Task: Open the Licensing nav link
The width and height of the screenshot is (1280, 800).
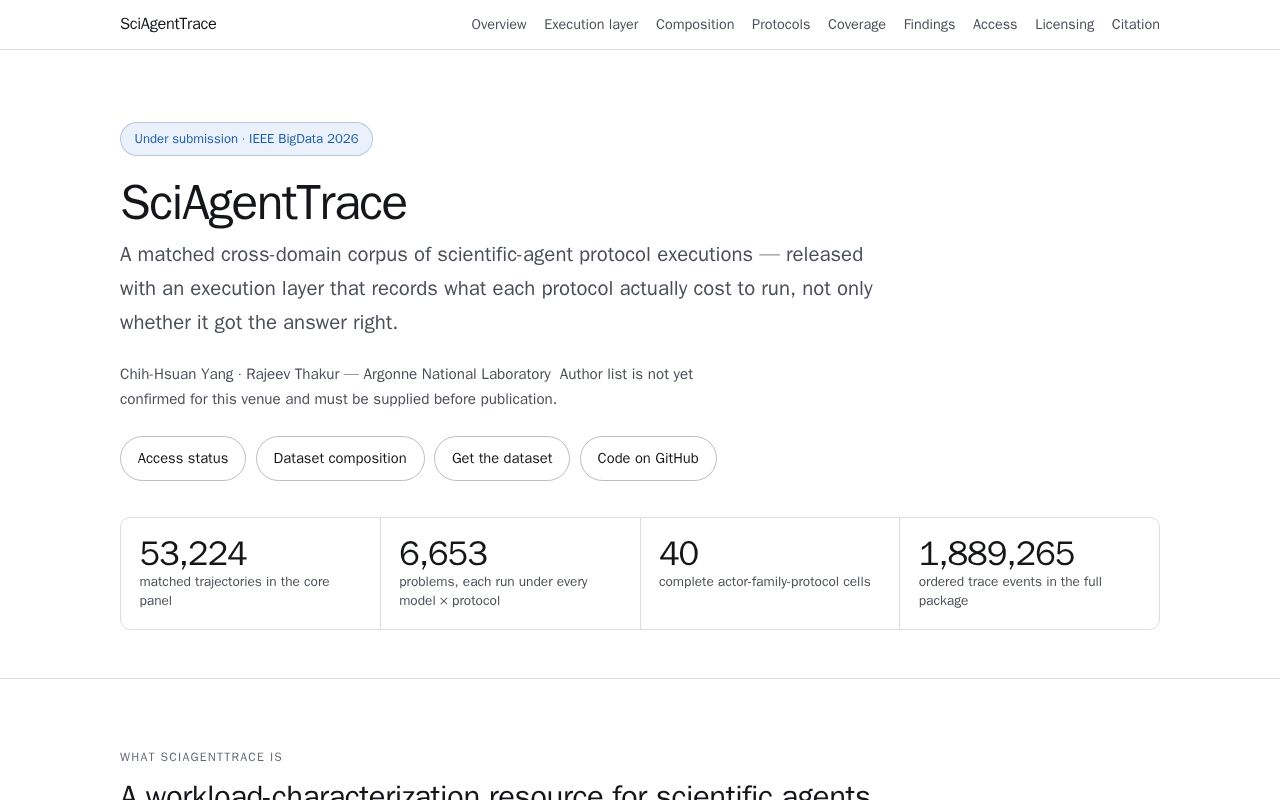Action: pos(1064,24)
